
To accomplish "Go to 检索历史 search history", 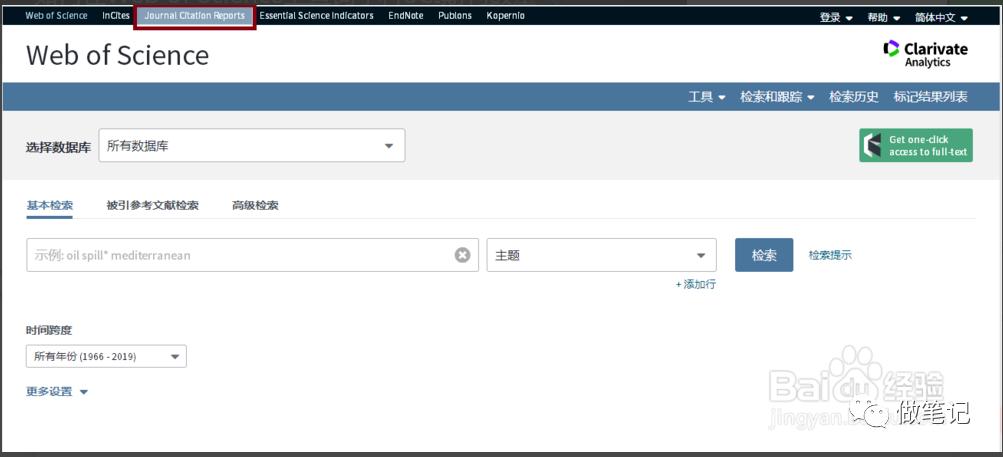I will pyautogui.click(x=854, y=97).
